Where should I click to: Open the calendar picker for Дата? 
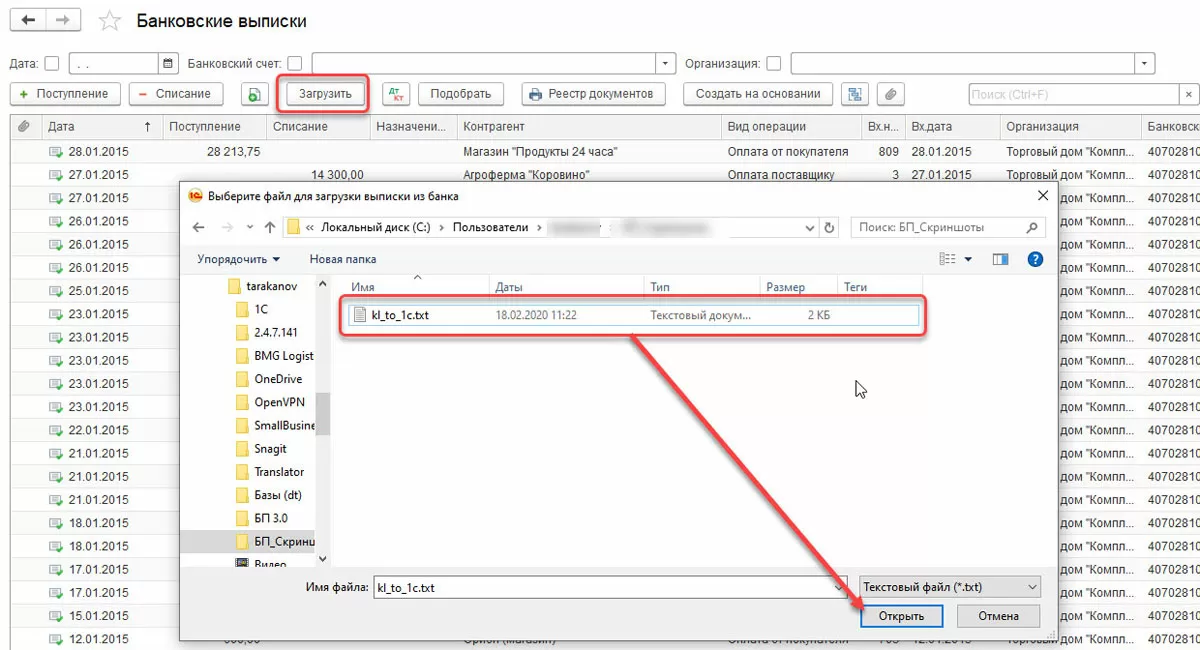click(169, 63)
